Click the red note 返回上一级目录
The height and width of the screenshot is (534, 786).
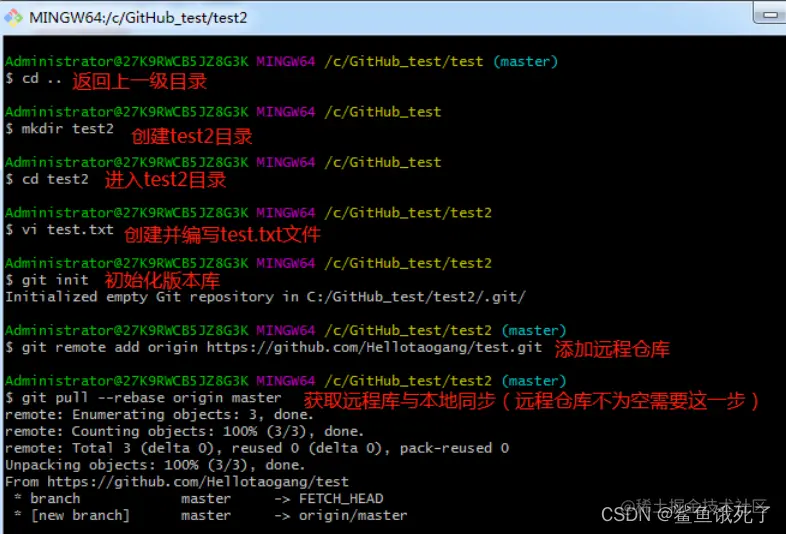139,81
